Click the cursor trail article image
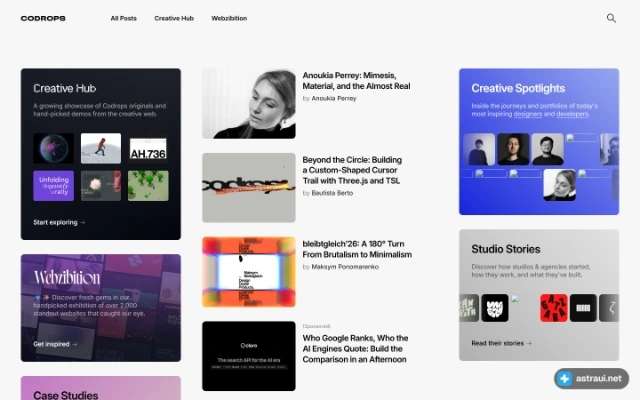This screenshot has width=640, height=400. [249, 188]
